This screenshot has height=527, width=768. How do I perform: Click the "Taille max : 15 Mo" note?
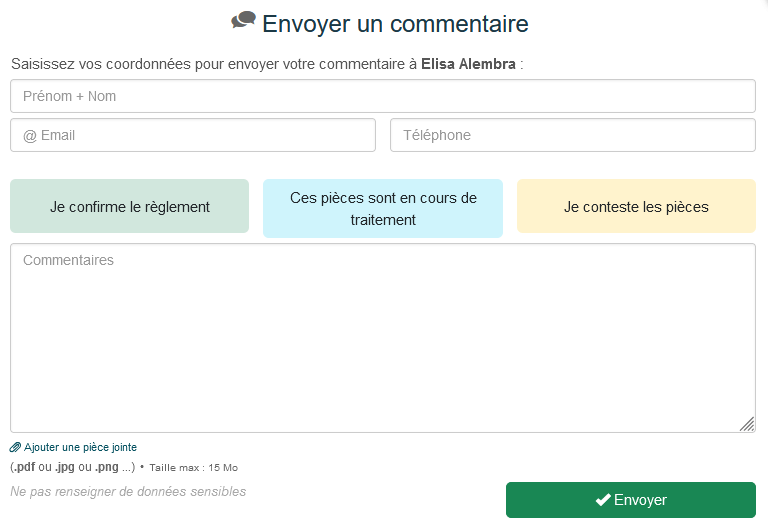pyautogui.click(x=193, y=467)
